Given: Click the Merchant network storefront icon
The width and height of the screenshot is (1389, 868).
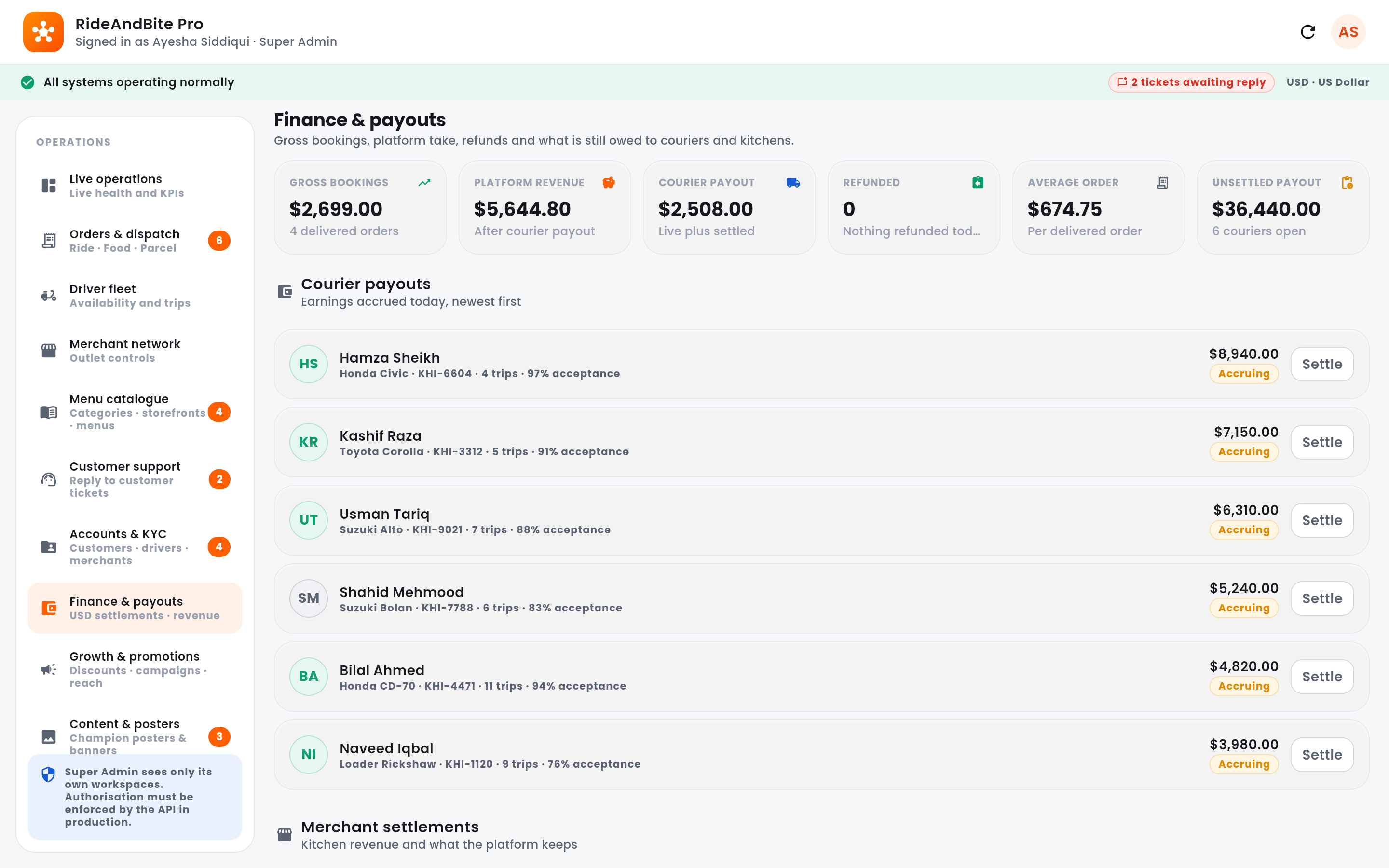Looking at the screenshot, I should click(x=49, y=350).
